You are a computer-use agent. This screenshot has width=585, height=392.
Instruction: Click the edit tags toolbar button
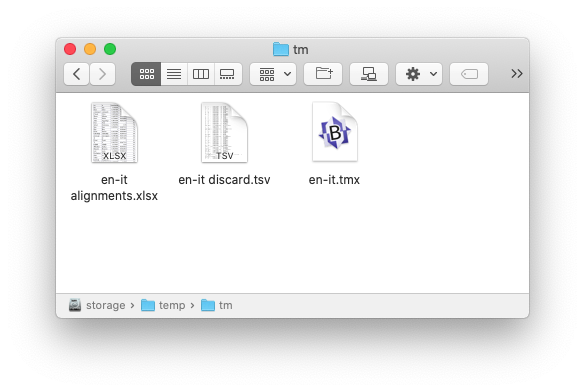[x=469, y=74]
